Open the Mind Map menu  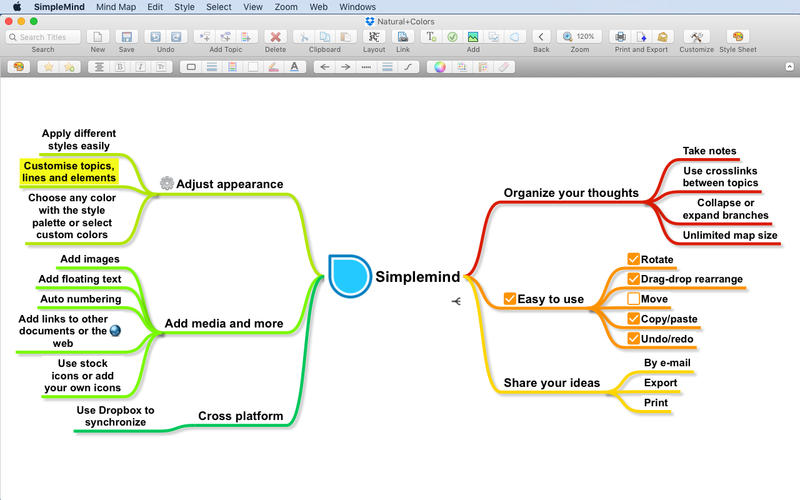point(116,7)
